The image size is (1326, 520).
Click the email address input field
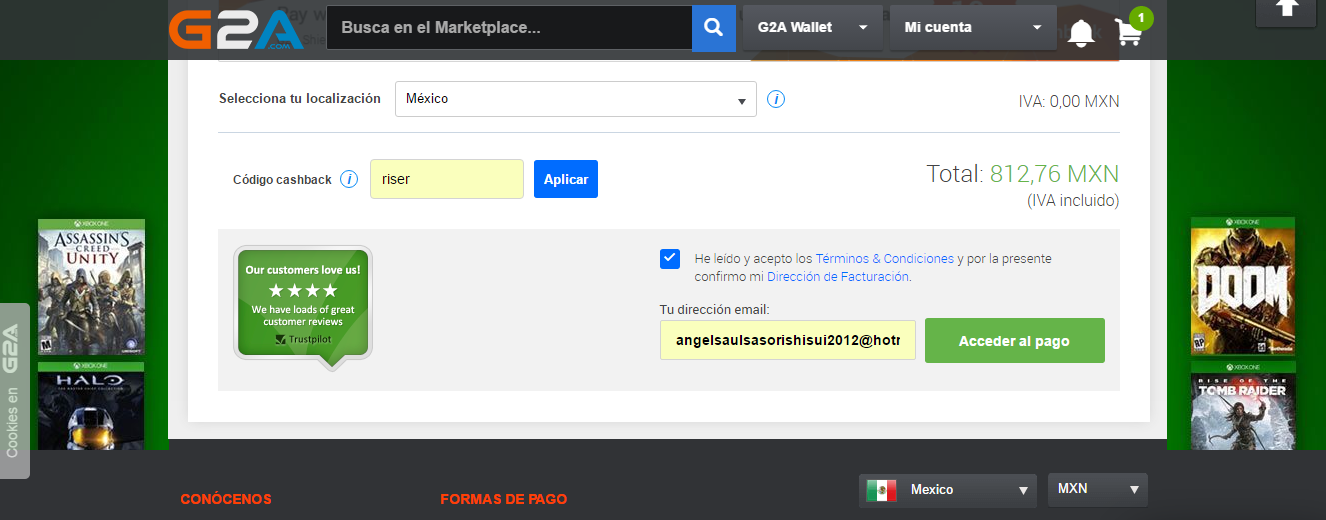point(788,341)
